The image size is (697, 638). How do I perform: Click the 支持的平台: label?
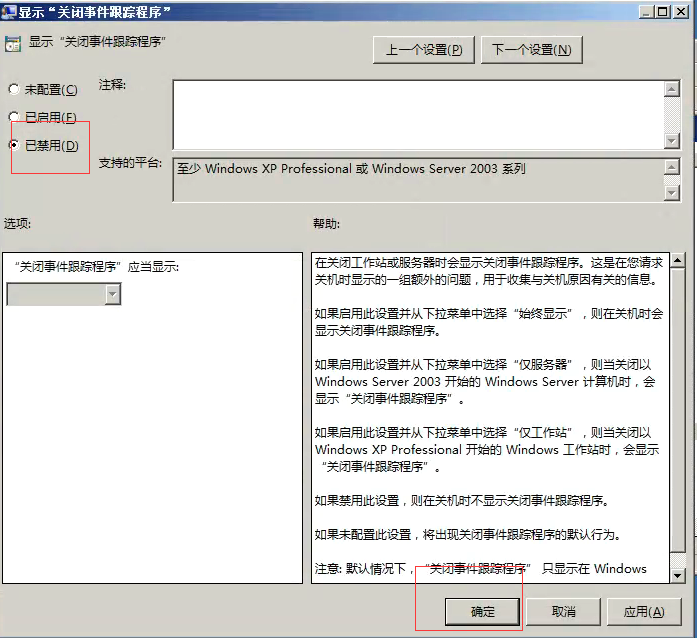[130, 163]
